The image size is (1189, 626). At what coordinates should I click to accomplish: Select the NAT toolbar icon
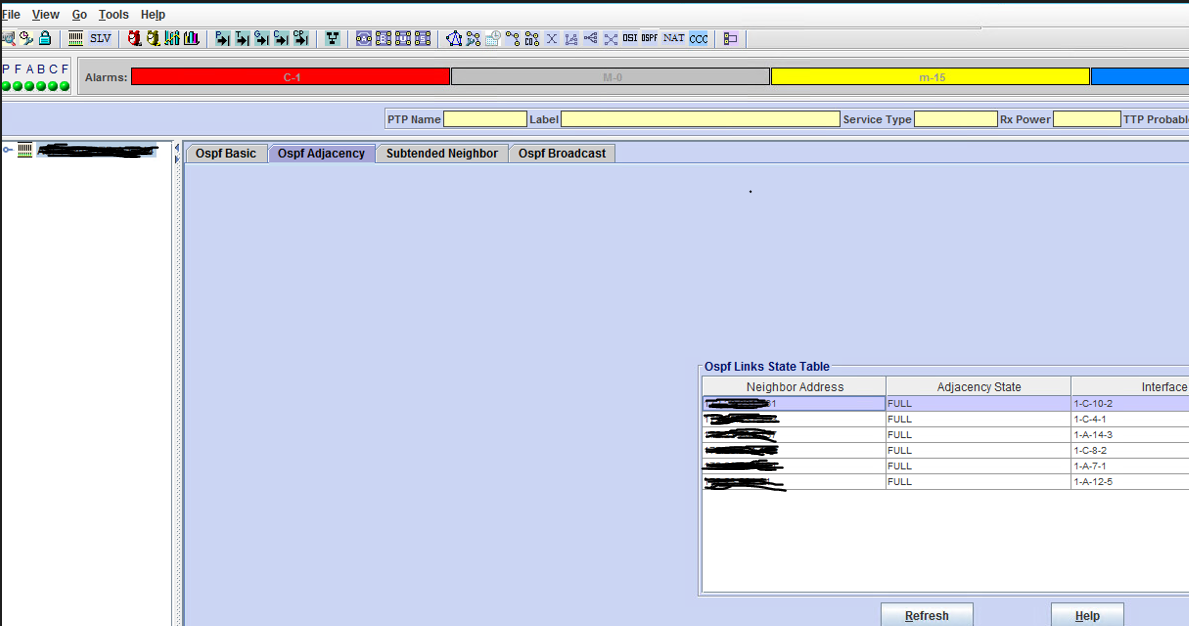pyautogui.click(x=673, y=38)
